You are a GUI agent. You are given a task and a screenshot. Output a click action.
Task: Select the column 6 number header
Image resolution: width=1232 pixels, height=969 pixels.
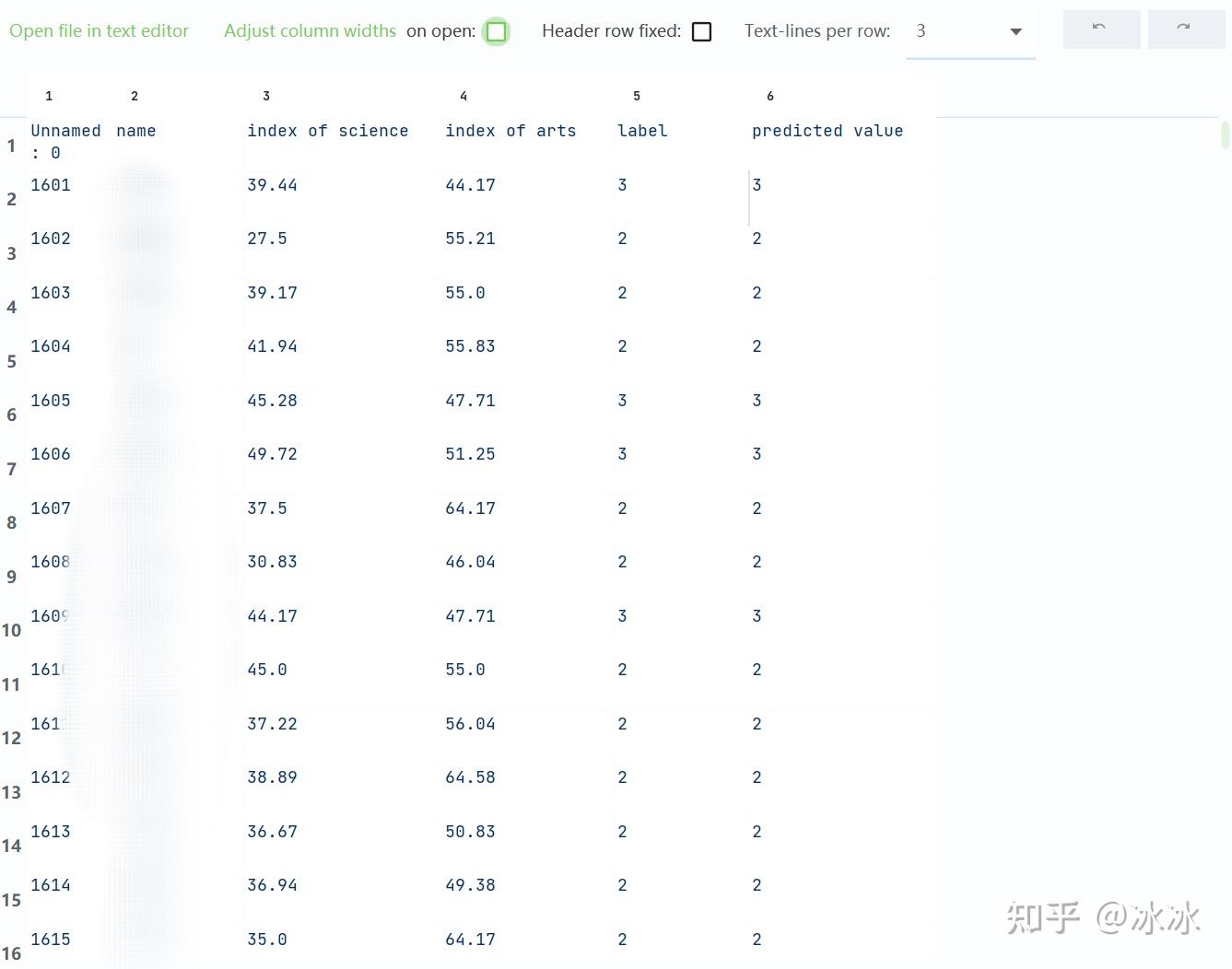click(770, 96)
